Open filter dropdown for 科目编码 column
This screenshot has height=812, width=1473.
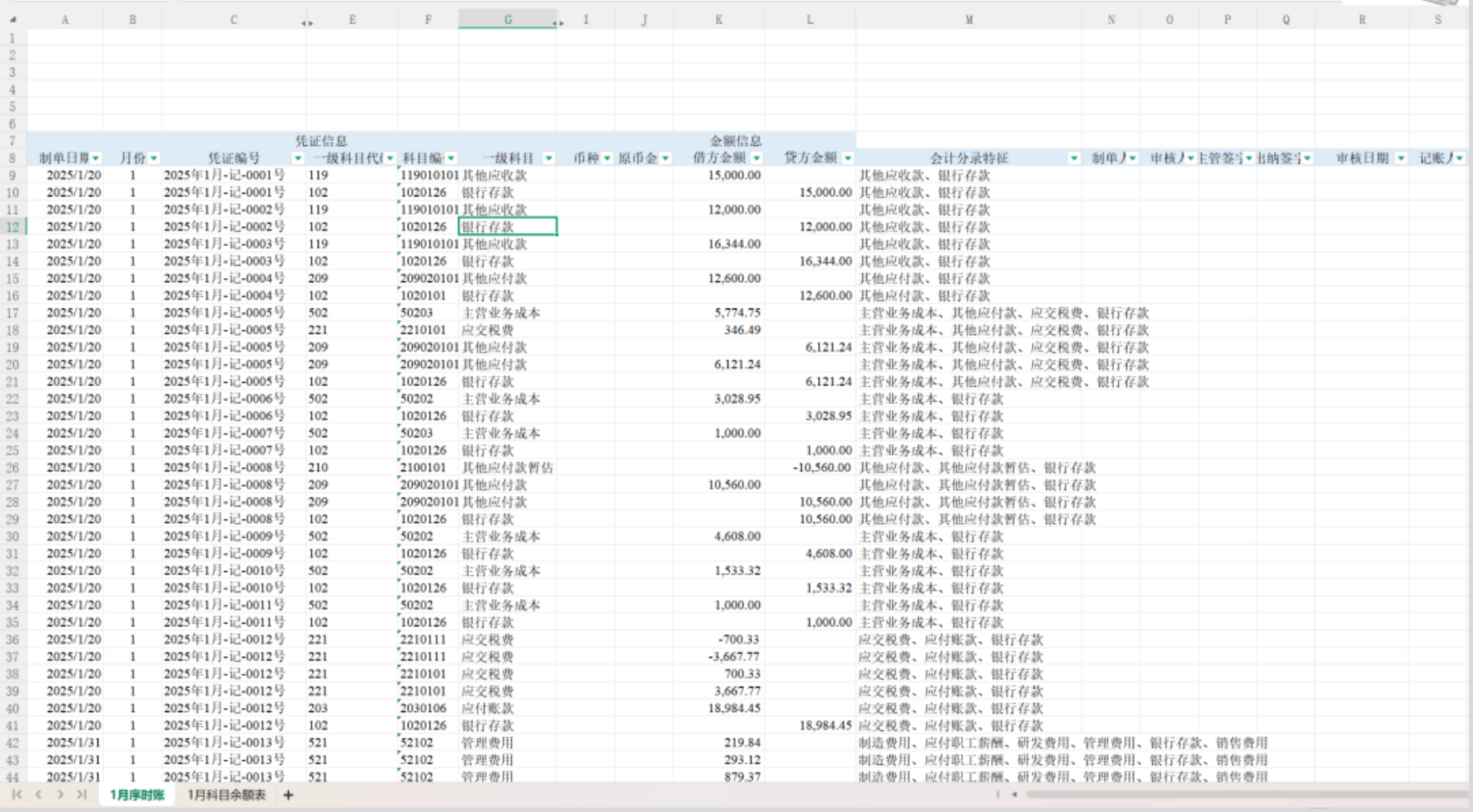(451, 158)
